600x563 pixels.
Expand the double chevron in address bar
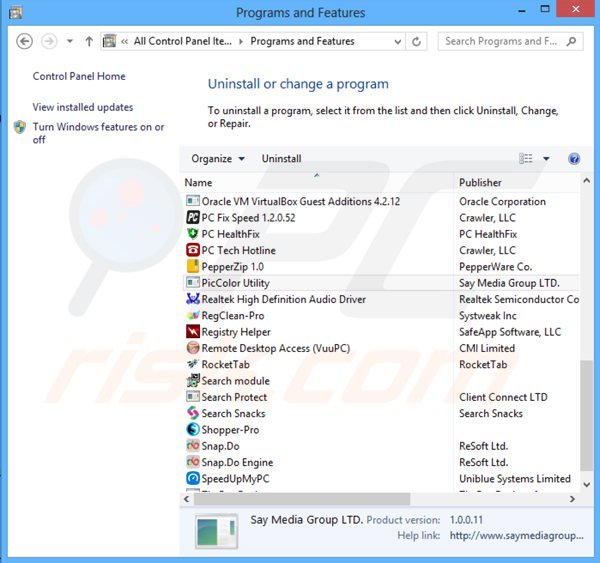point(124,41)
